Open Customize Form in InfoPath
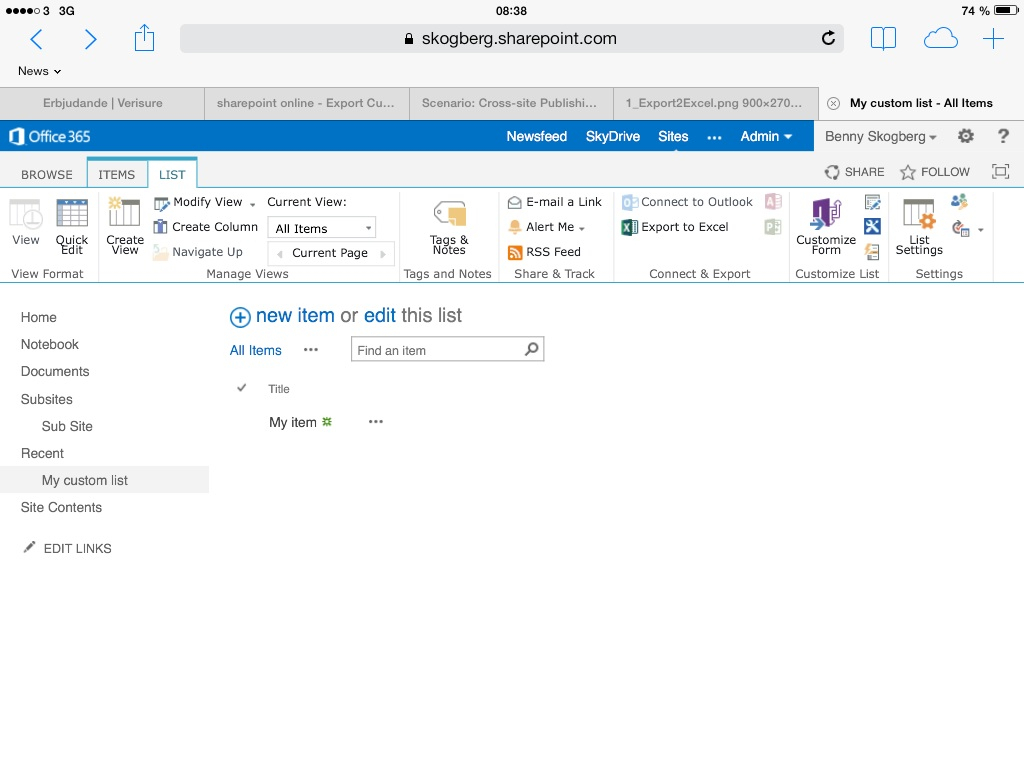This screenshot has height=768, width=1024. click(x=825, y=227)
